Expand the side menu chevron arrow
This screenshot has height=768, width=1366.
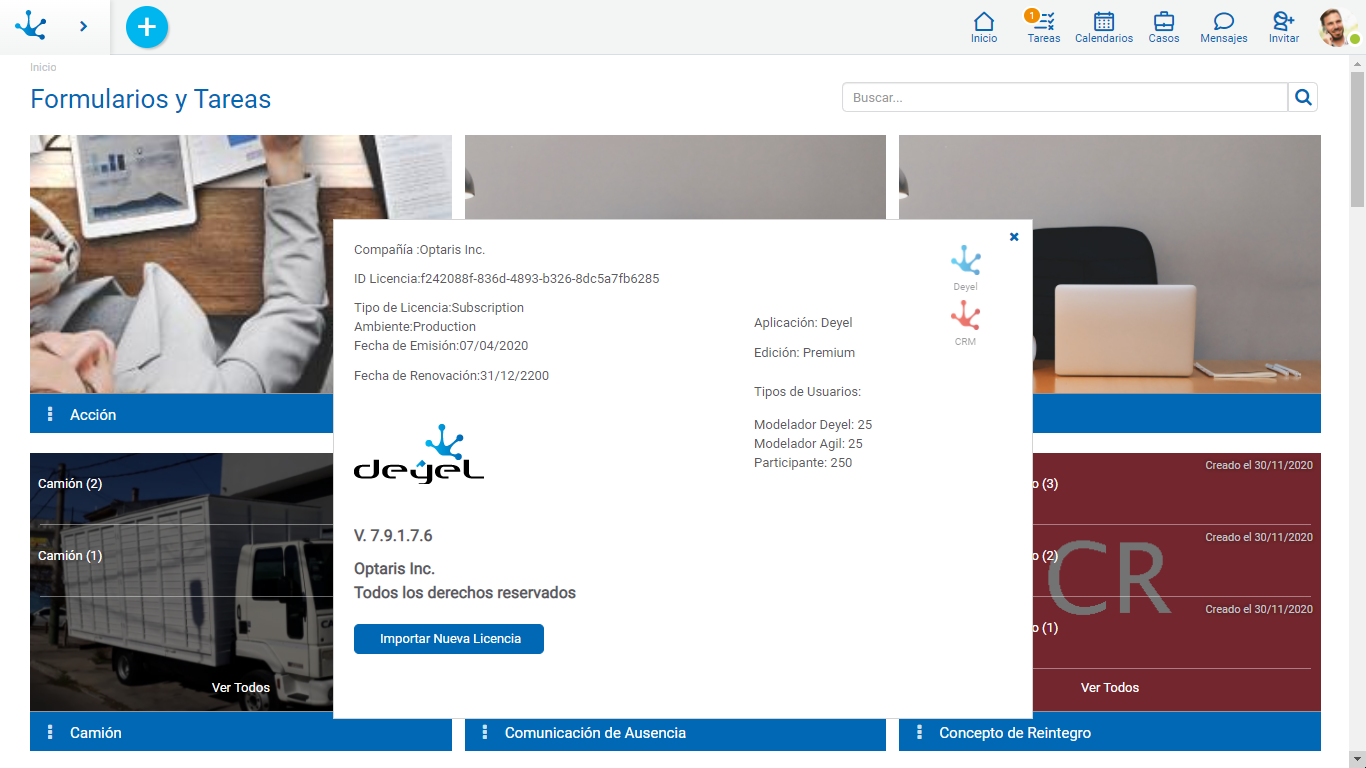point(83,26)
